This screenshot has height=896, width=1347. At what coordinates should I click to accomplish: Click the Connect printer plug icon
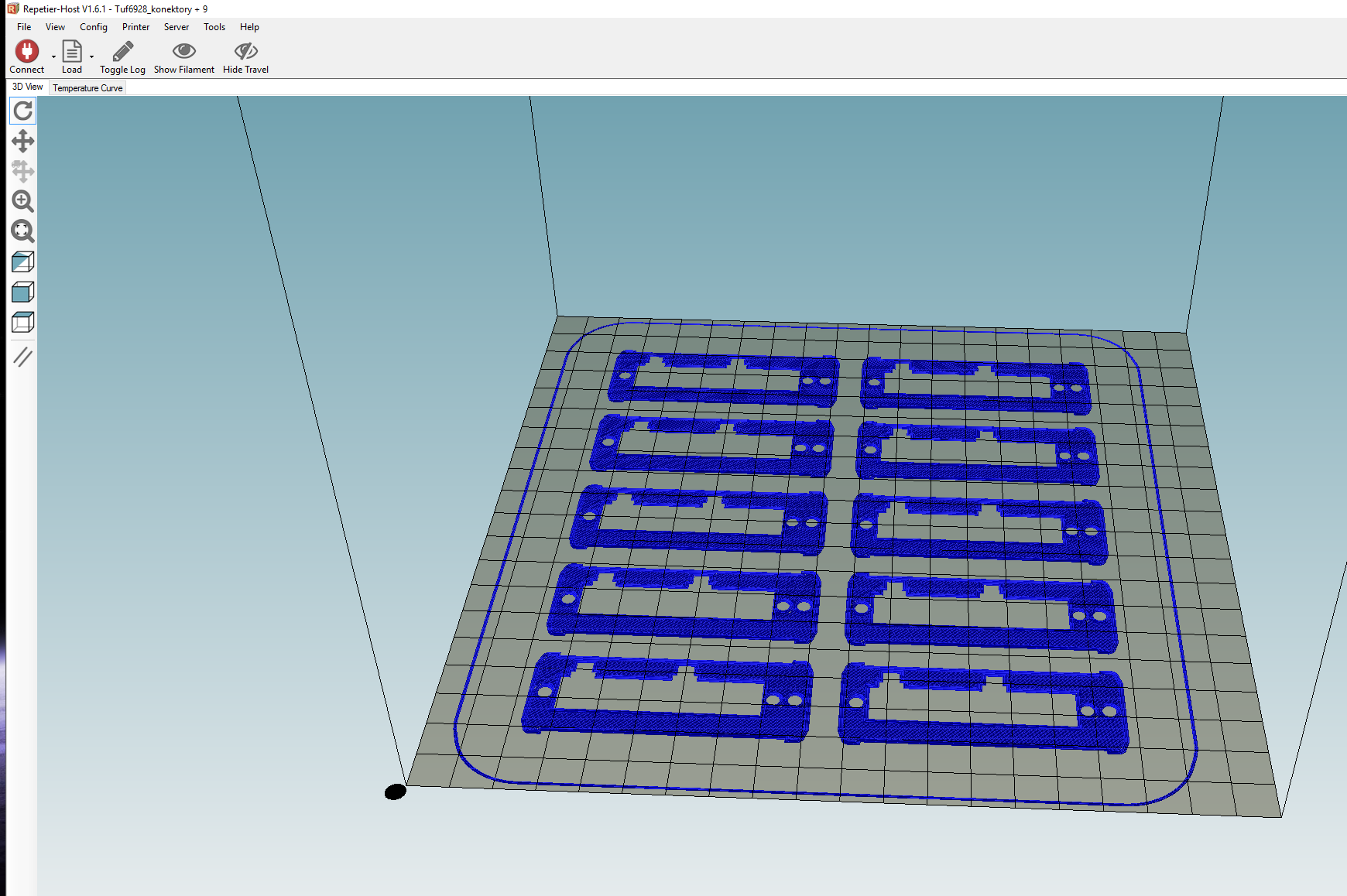[x=27, y=52]
